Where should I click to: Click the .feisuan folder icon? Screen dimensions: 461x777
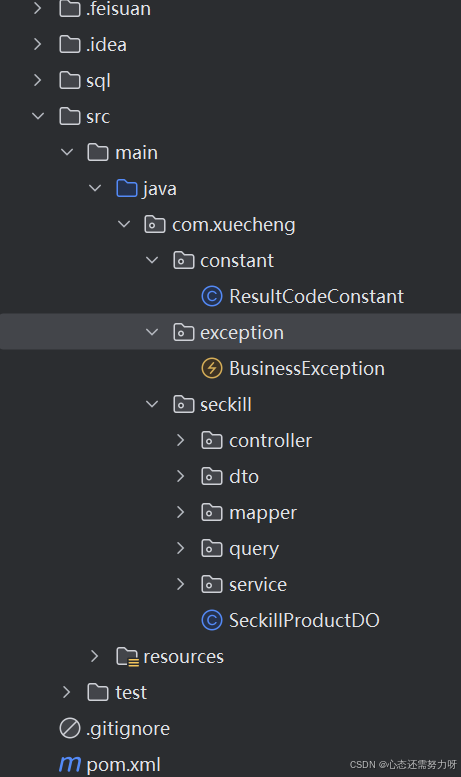(70, 8)
